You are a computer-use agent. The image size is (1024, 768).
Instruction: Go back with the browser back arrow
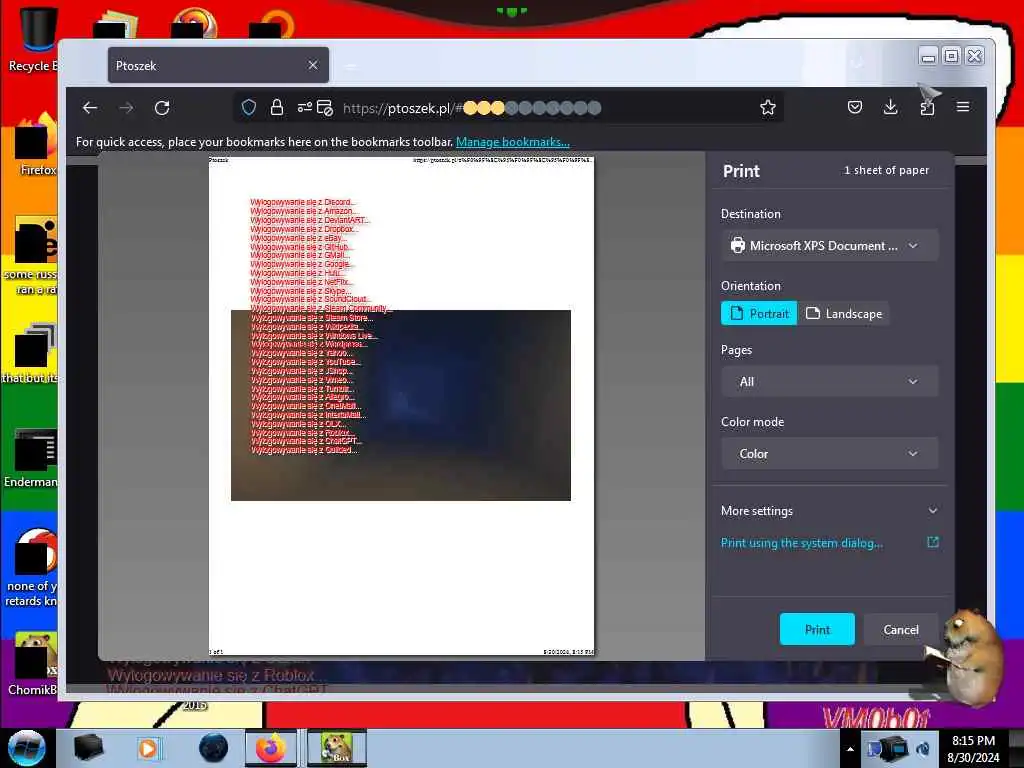pos(90,108)
